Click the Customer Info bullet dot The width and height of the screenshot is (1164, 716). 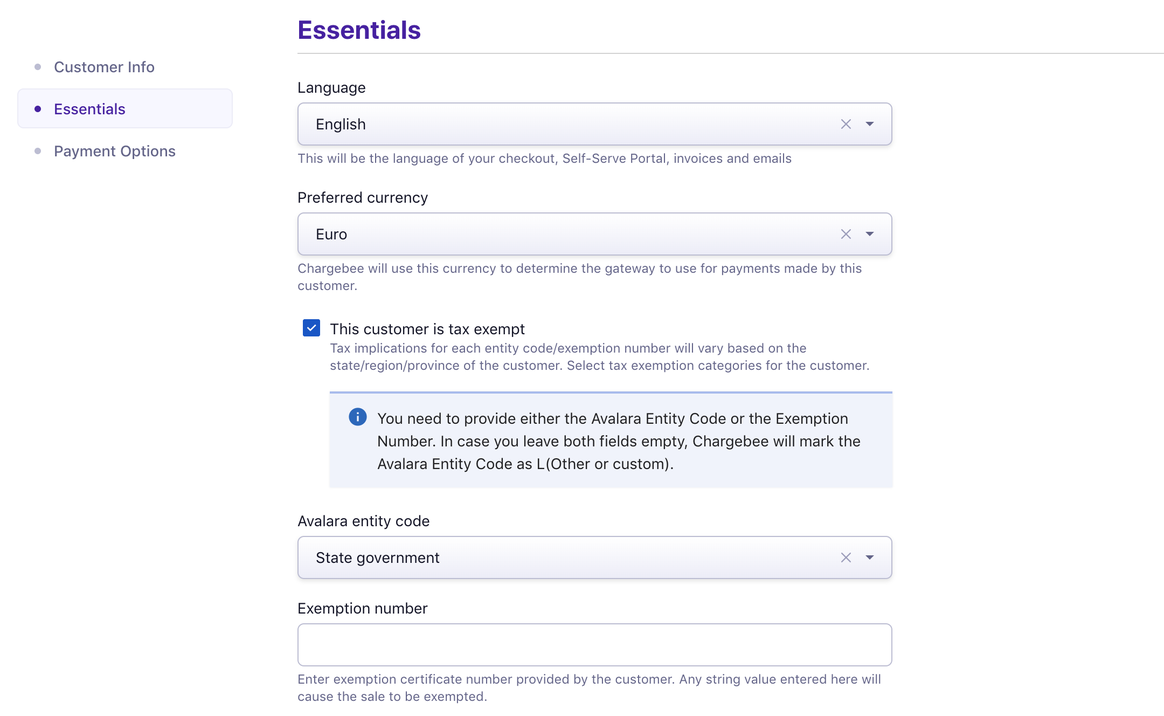[x=38, y=67]
